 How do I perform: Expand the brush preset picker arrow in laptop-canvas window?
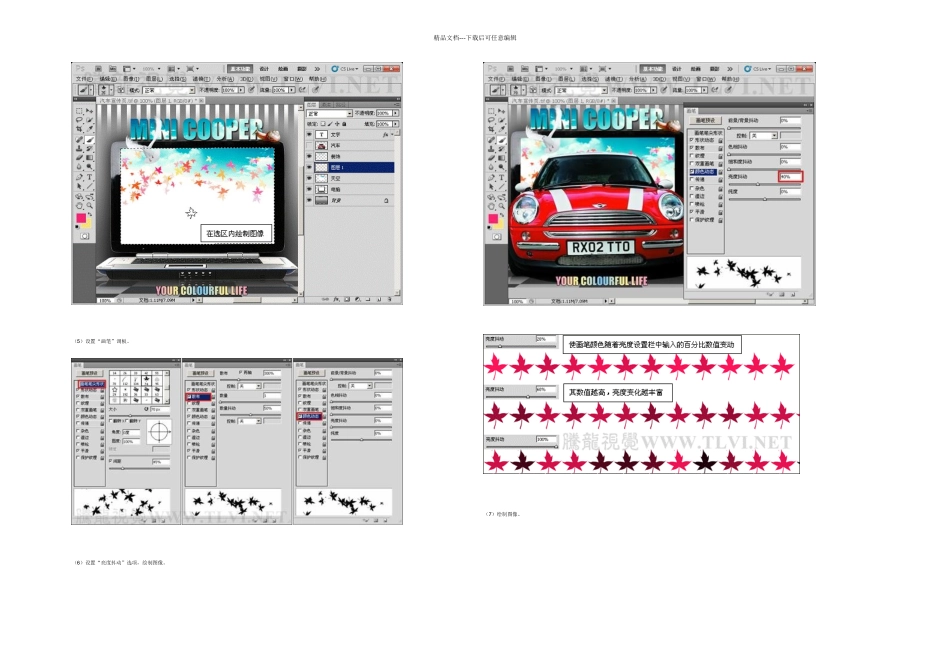pos(111,90)
